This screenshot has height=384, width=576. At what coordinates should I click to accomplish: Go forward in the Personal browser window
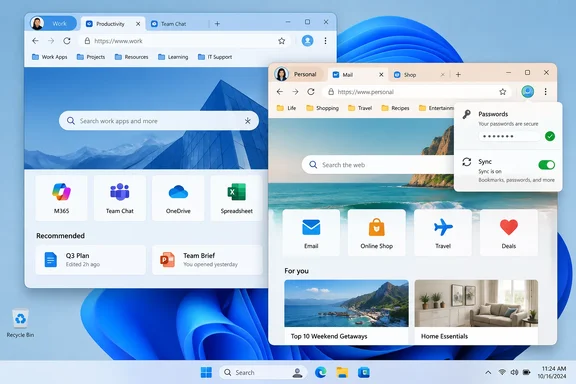pyautogui.click(x=296, y=92)
